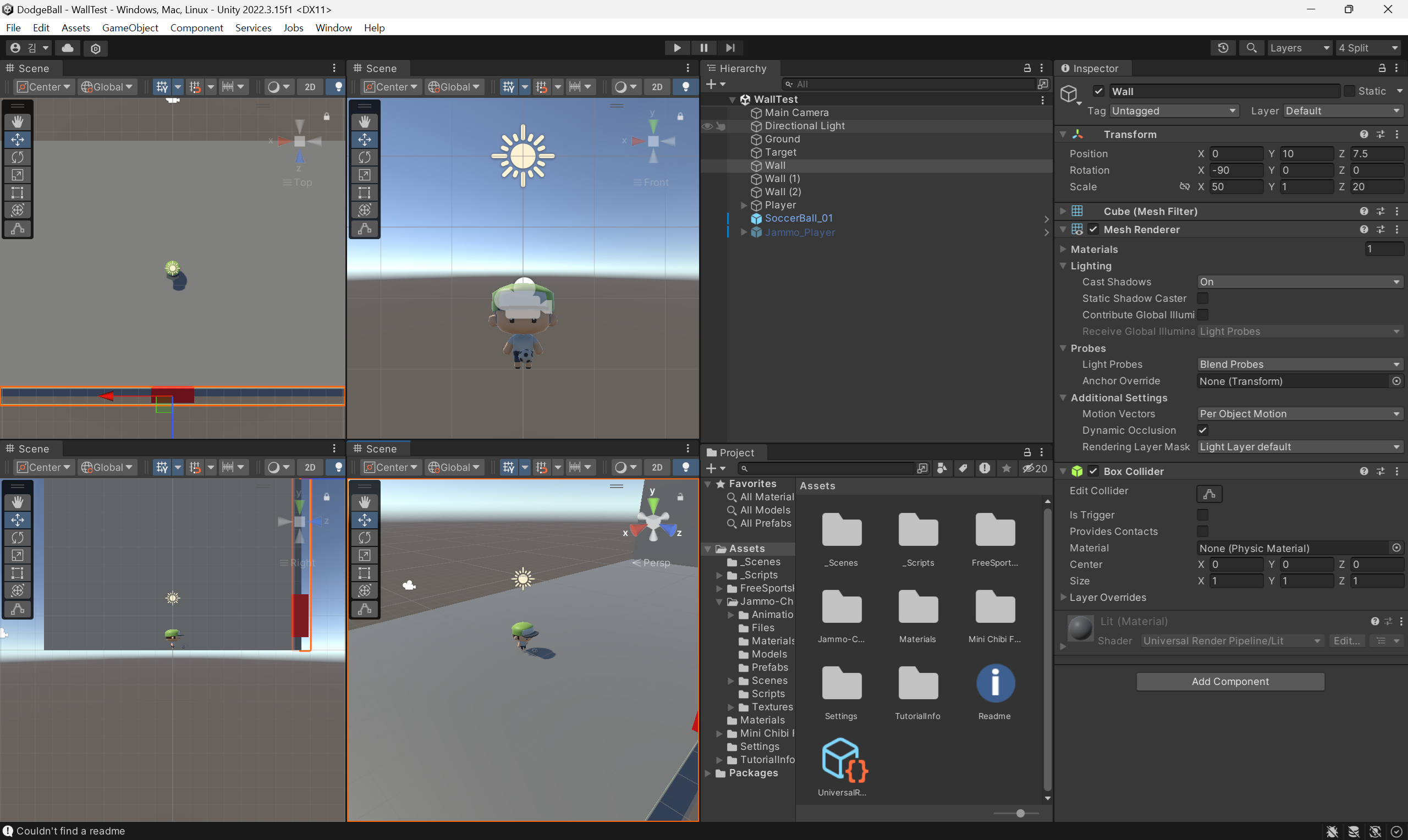Image resolution: width=1408 pixels, height=840 pixels.
Task: Open the global search magnifier icon
Action: click(1251, 48)
